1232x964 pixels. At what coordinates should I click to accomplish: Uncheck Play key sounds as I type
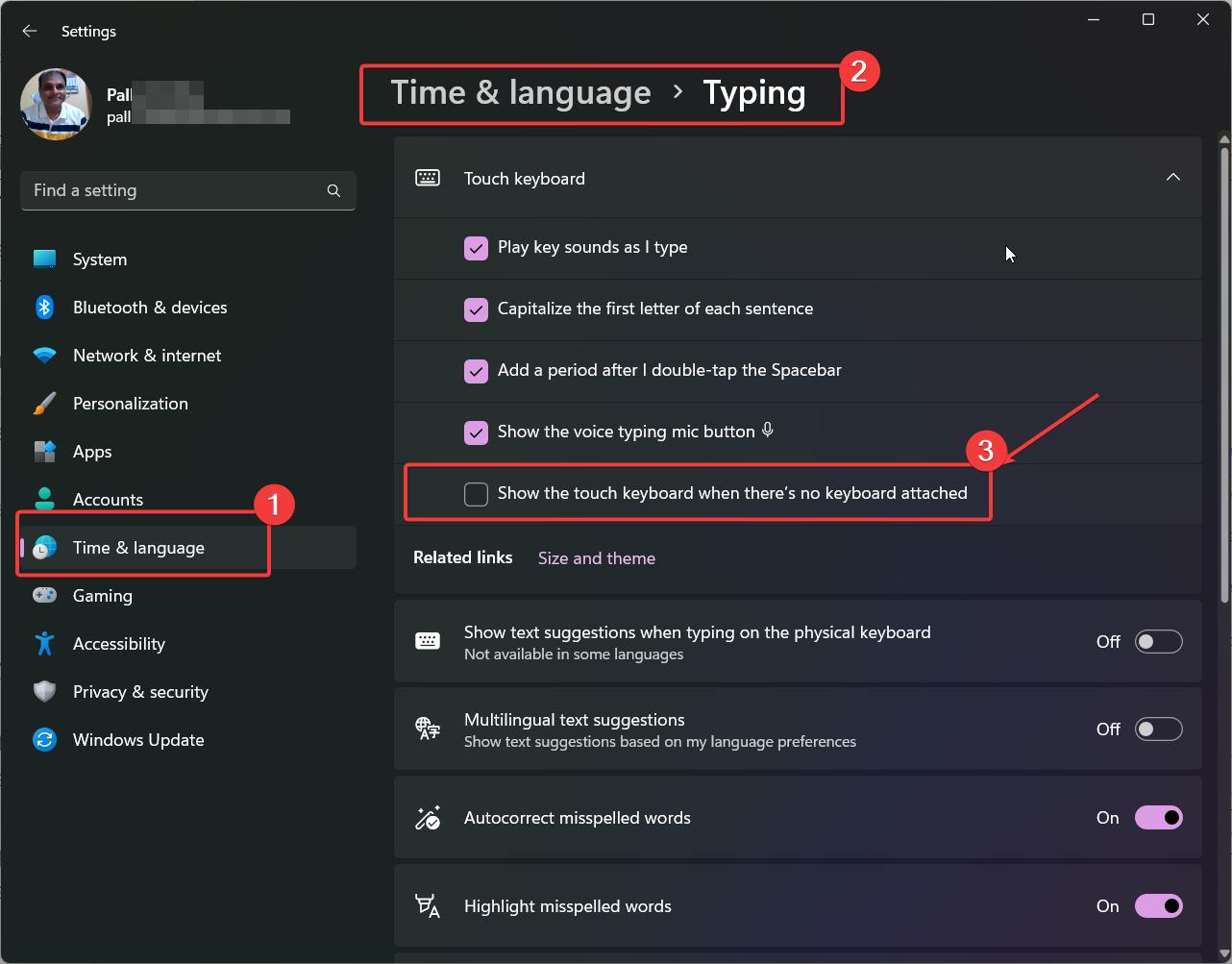point(476,248)
